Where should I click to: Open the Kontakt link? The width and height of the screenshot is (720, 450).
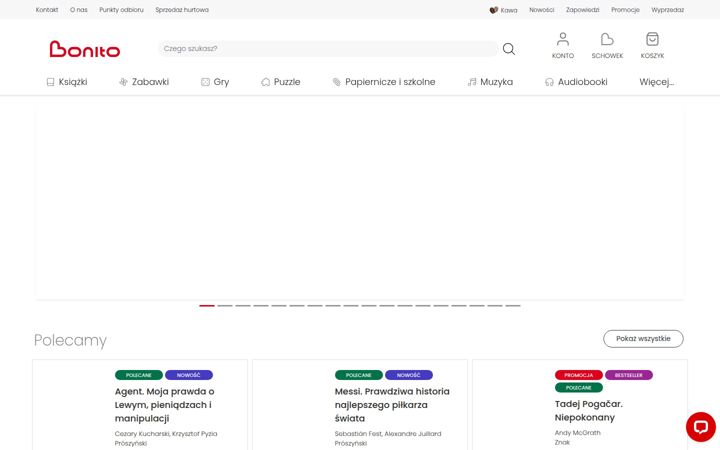click(x=47, y=10)
